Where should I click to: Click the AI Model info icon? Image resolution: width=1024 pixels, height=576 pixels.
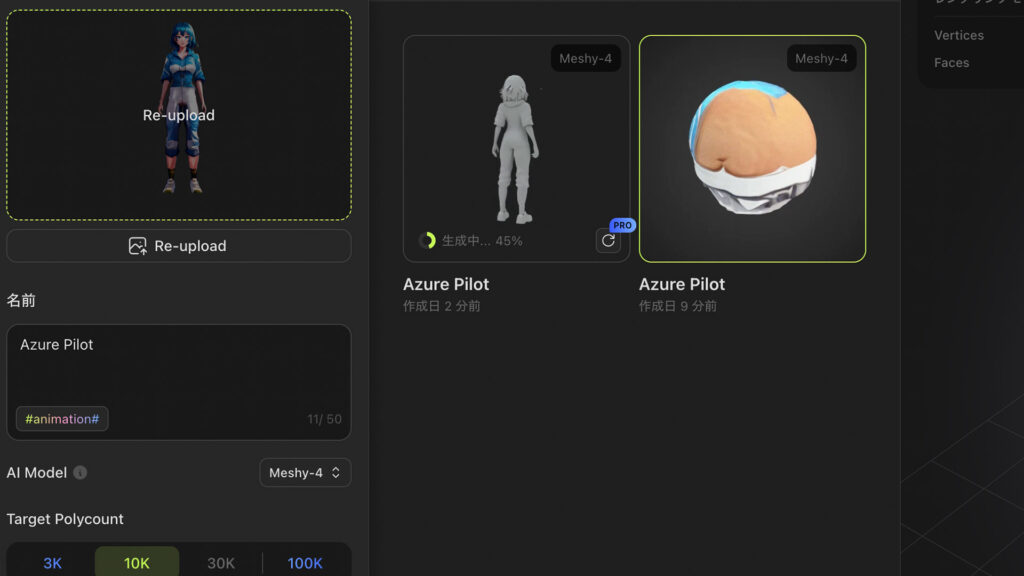click(x=80, y=473)
